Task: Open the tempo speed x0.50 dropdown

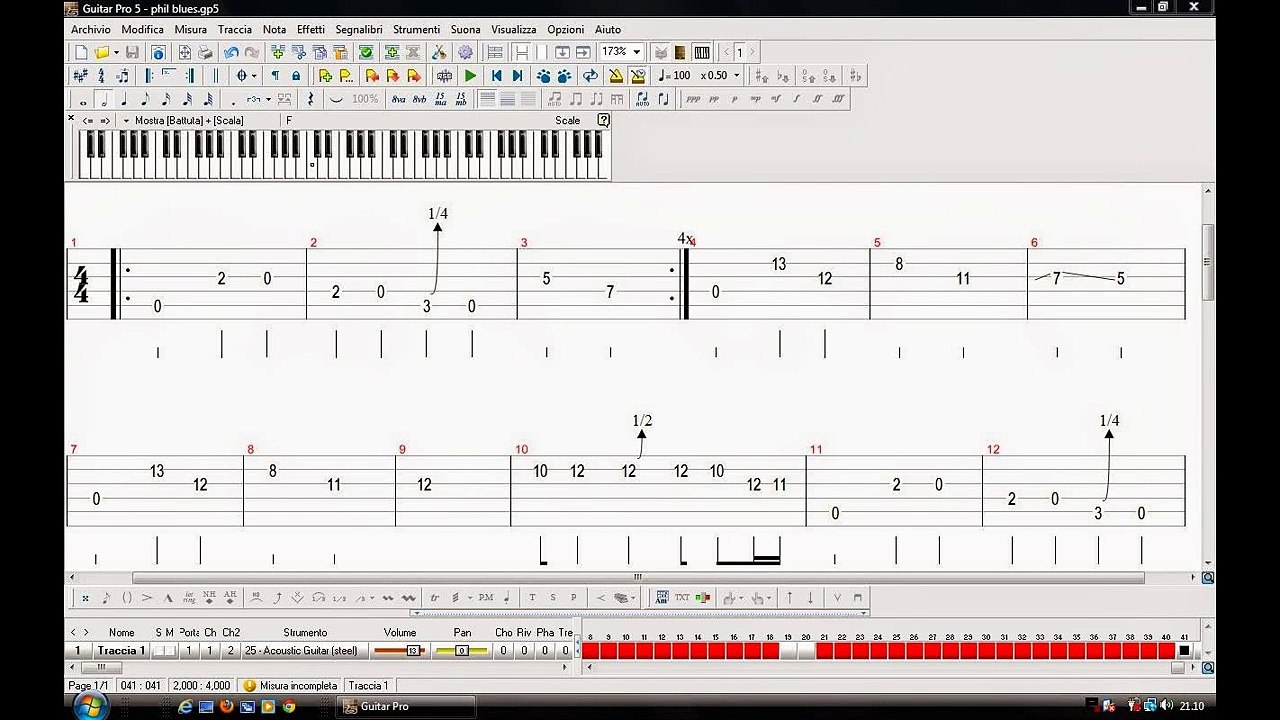Action: point(737,76)
